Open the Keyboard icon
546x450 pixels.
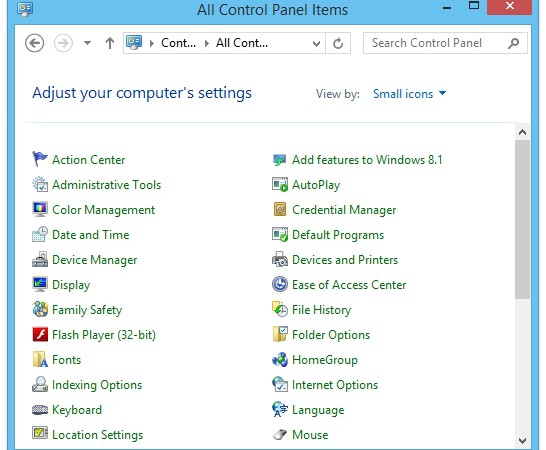pyautogui.click(x=39, y=410)
